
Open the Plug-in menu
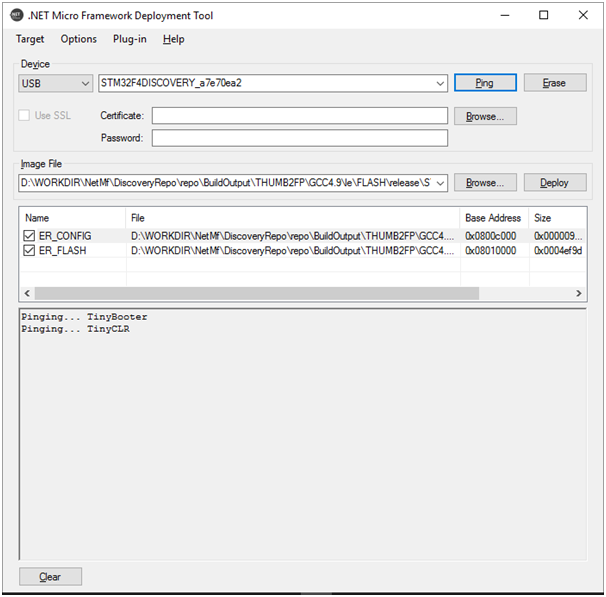(129, 39)
